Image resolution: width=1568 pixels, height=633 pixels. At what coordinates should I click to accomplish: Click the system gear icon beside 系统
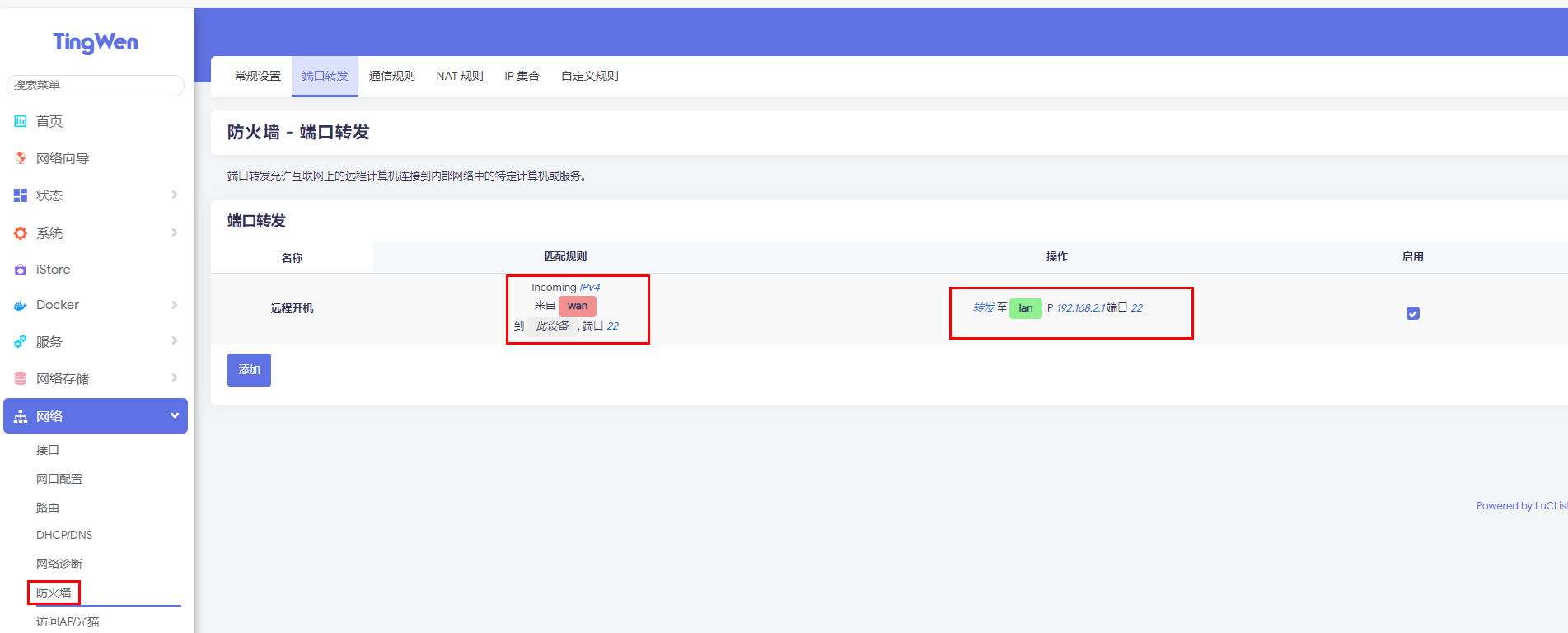click(x=21, y=233)
